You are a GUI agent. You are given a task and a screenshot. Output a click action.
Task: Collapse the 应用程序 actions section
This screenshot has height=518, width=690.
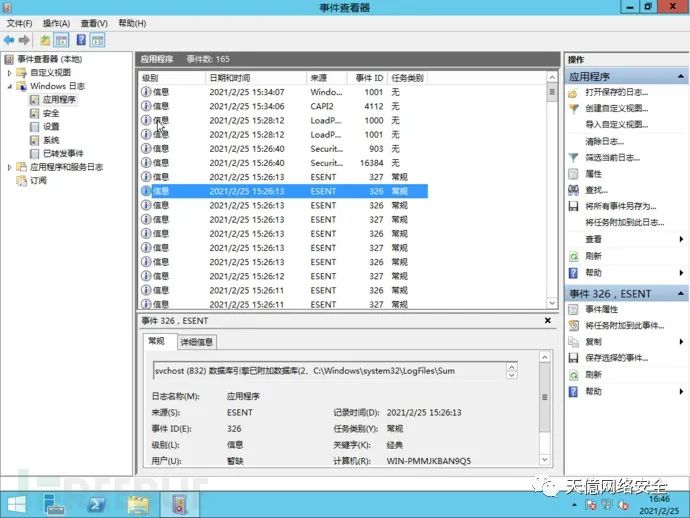point(680,77)
